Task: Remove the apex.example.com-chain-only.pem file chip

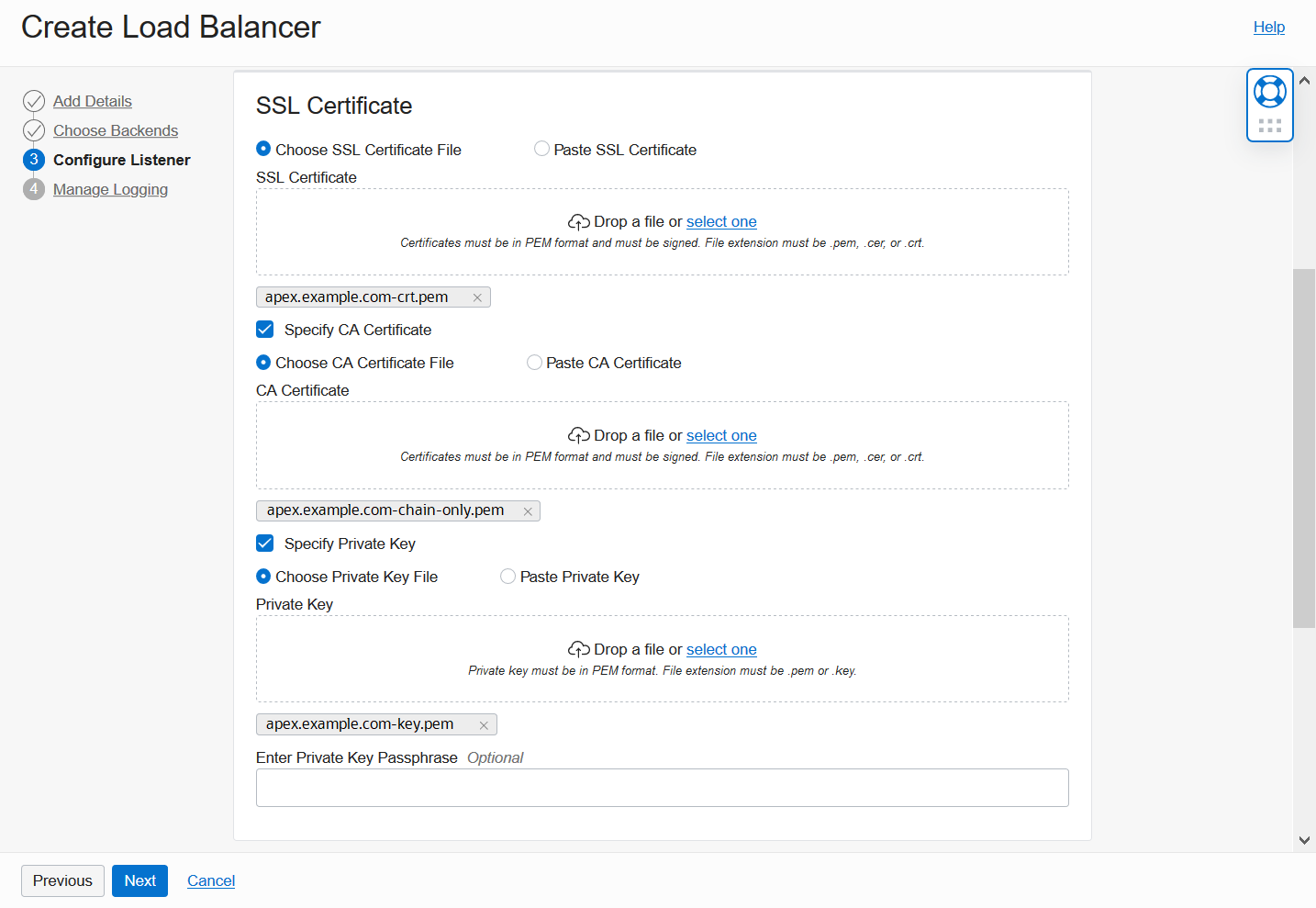Action: pyautogui.click(x=527, y=510)
